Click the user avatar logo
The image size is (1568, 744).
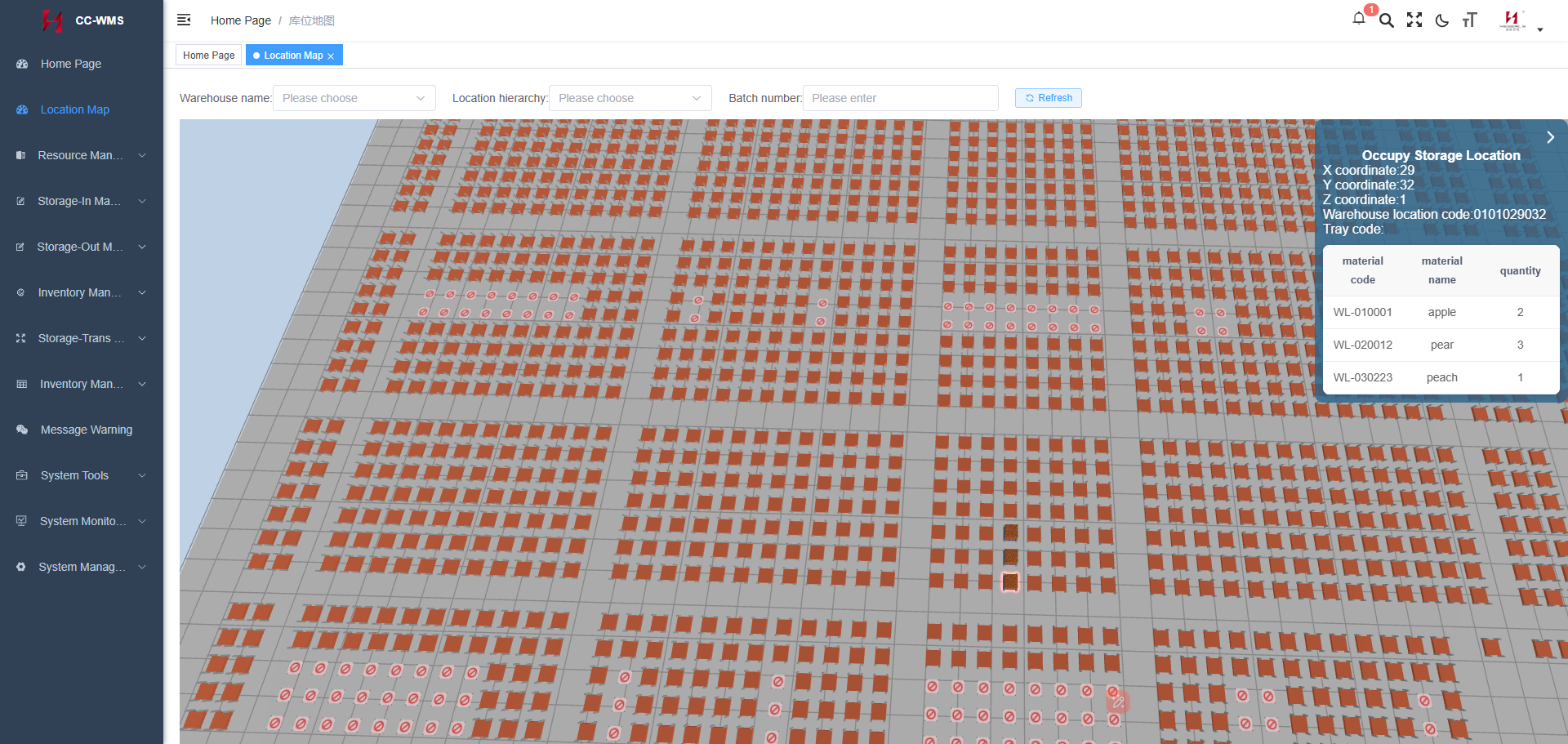(x=1512, y=20)
